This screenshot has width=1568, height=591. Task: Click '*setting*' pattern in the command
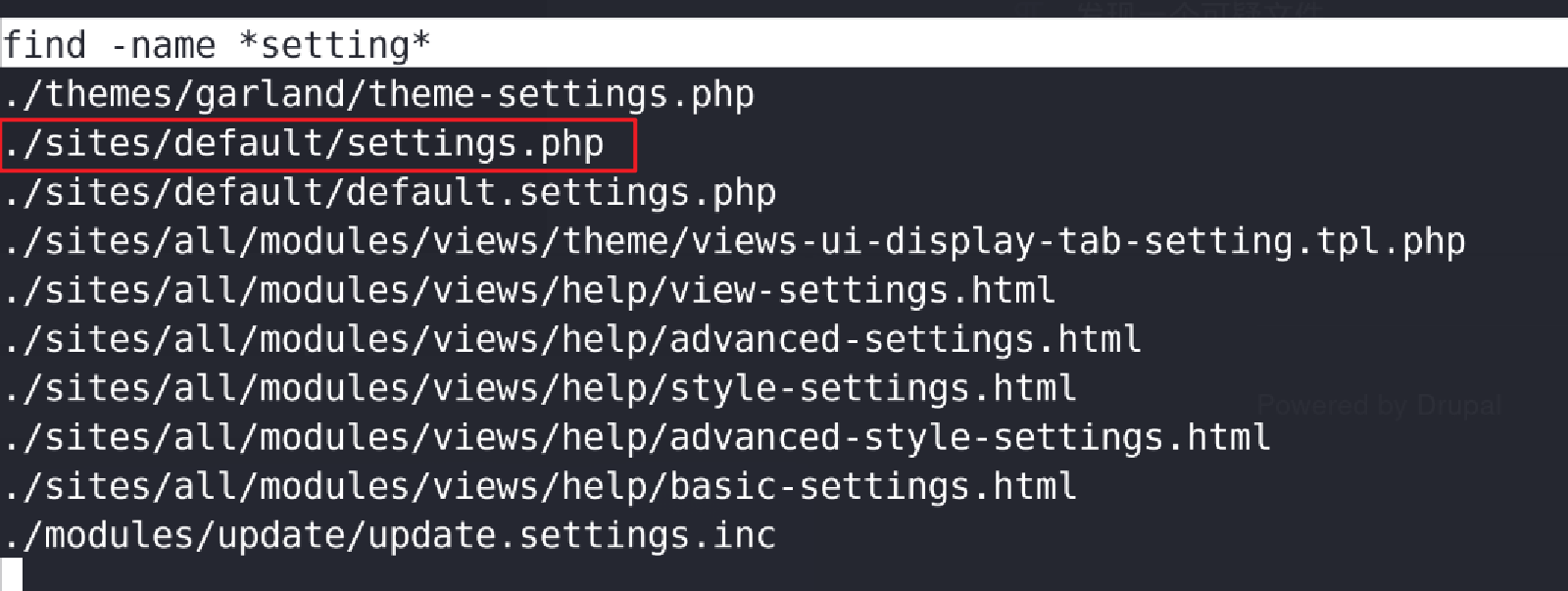point(335,45)
